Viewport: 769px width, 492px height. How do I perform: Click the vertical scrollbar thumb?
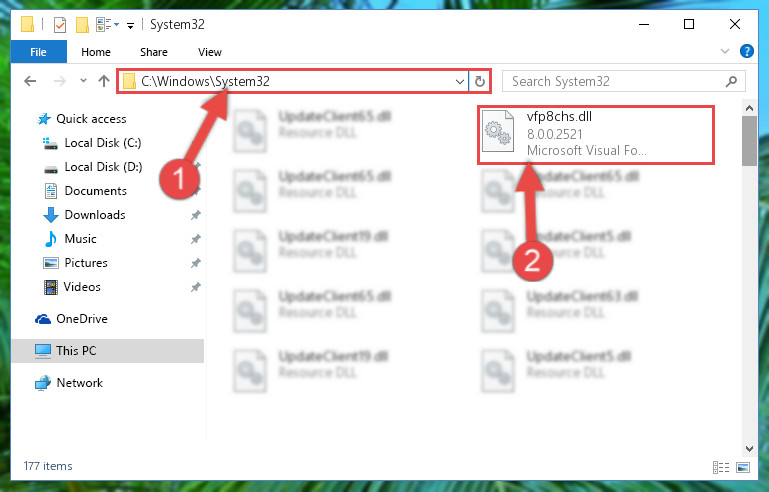[749, 141]
